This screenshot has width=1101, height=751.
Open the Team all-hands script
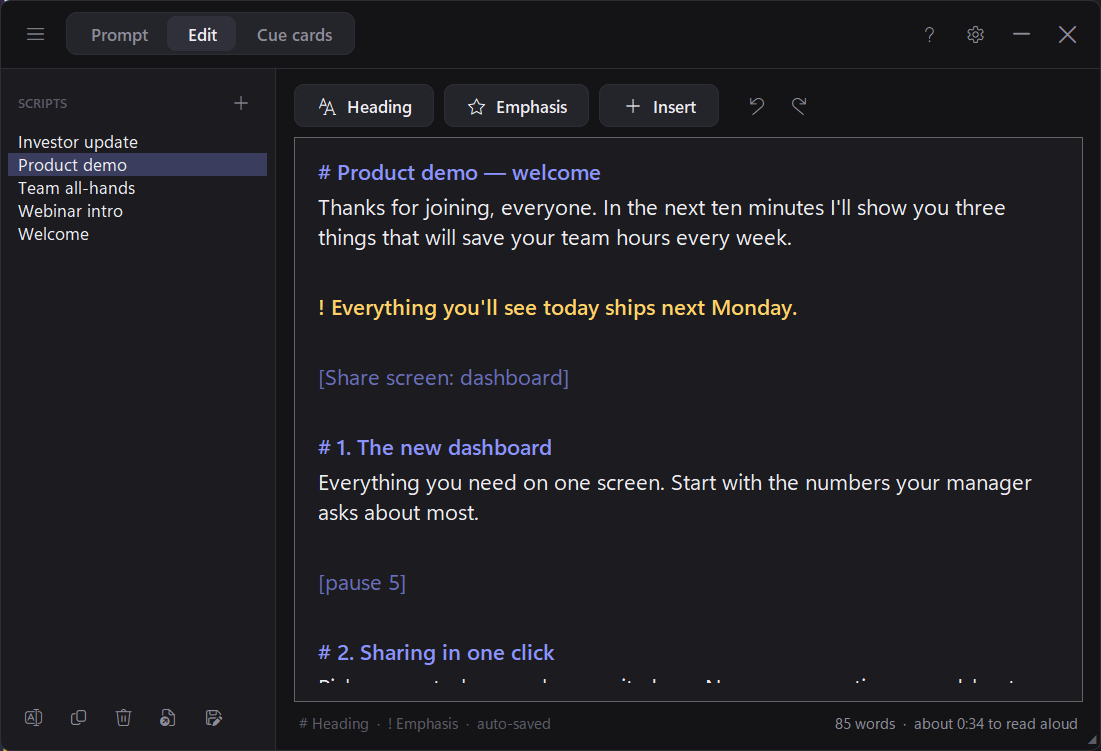click(x=138, y=188)
